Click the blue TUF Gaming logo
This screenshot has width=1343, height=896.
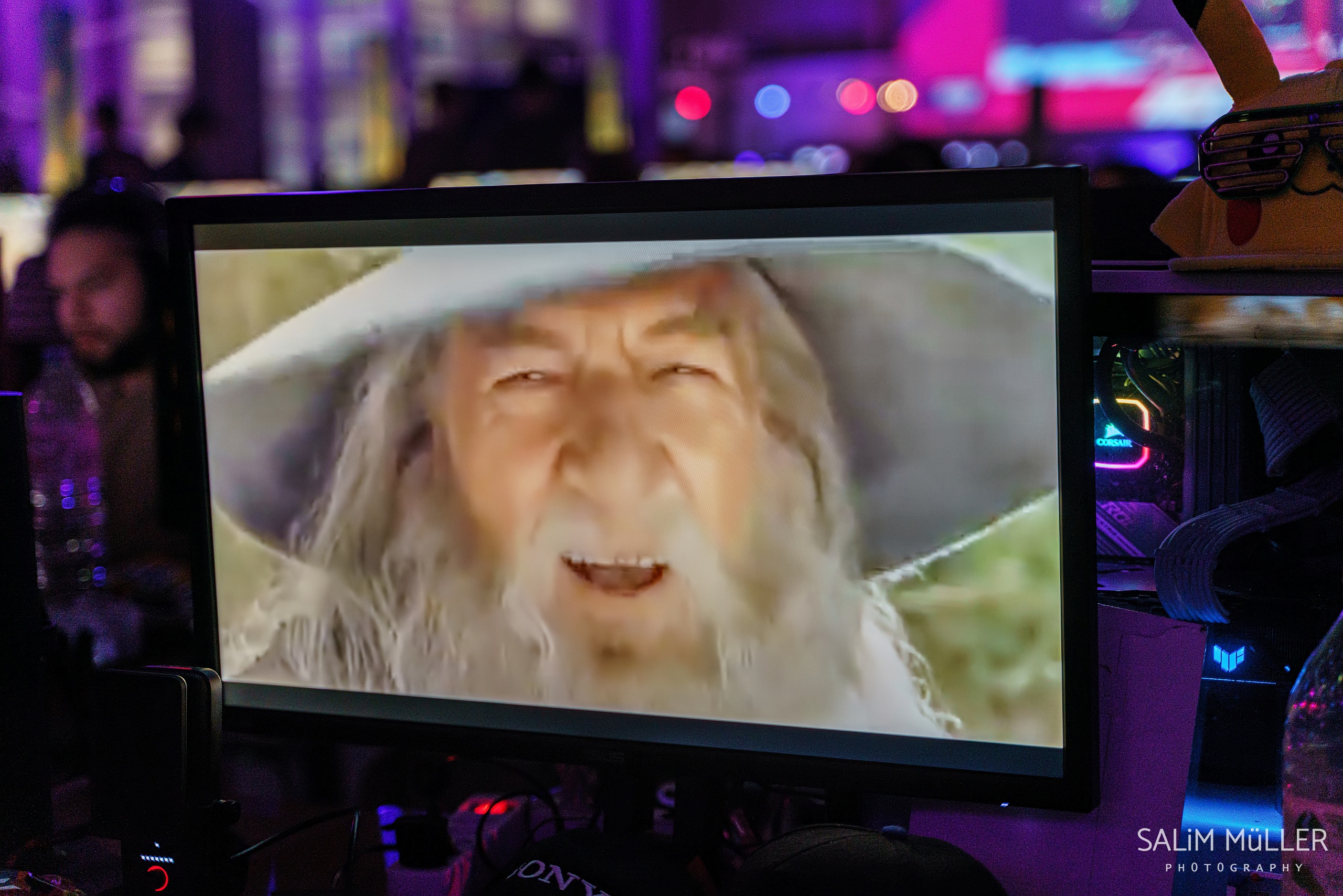tap(1228, 659)
